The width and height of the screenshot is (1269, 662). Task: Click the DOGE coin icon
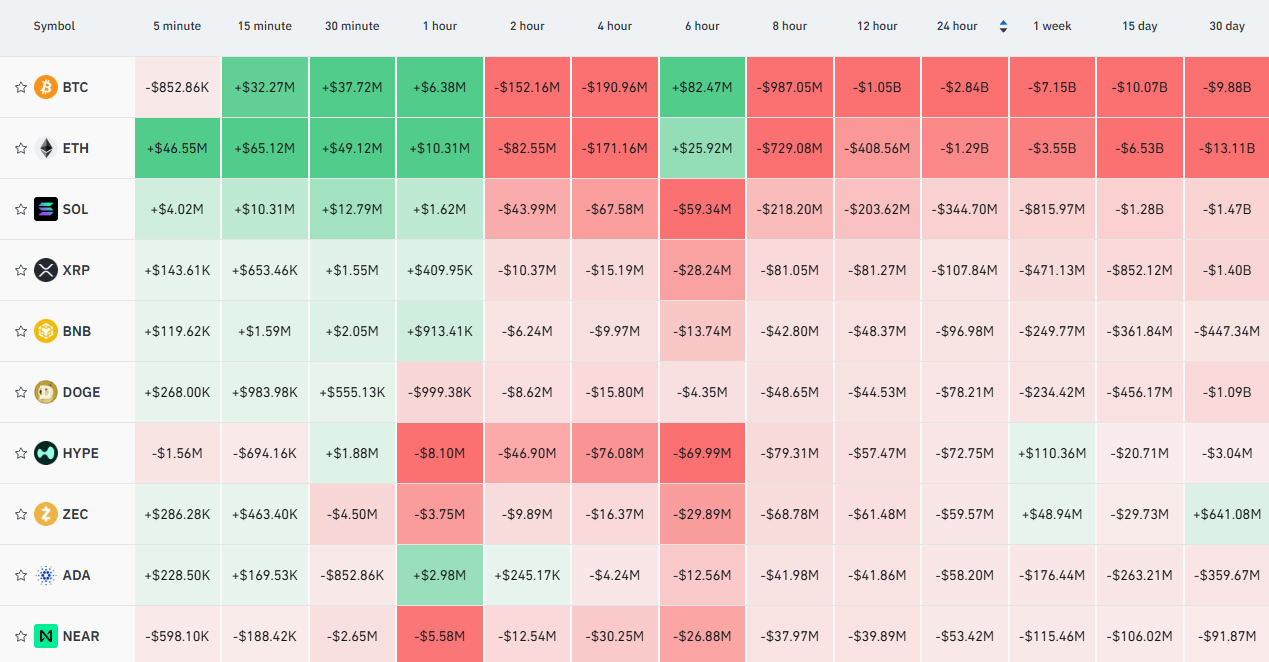click(x=46, y=392)
